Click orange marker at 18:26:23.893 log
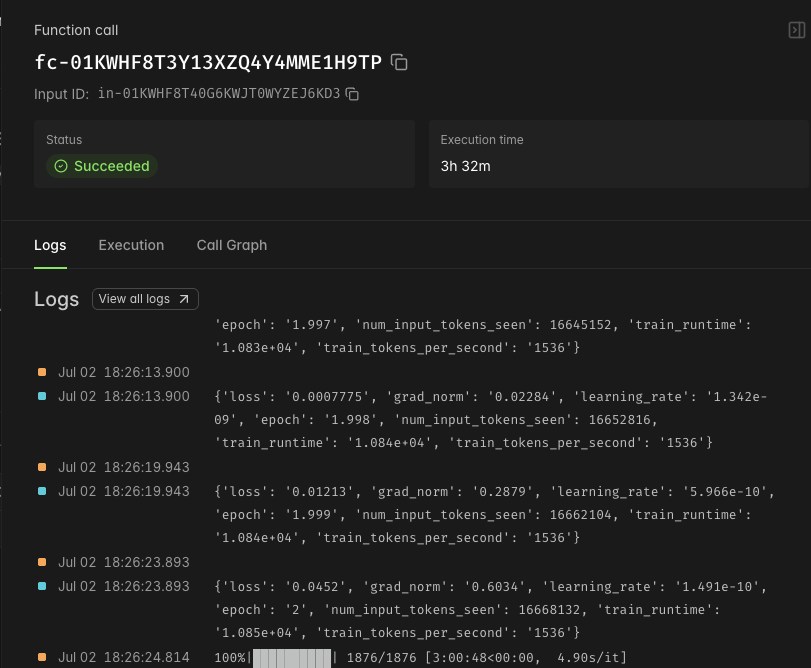The image size is (811, 668). 42,562
